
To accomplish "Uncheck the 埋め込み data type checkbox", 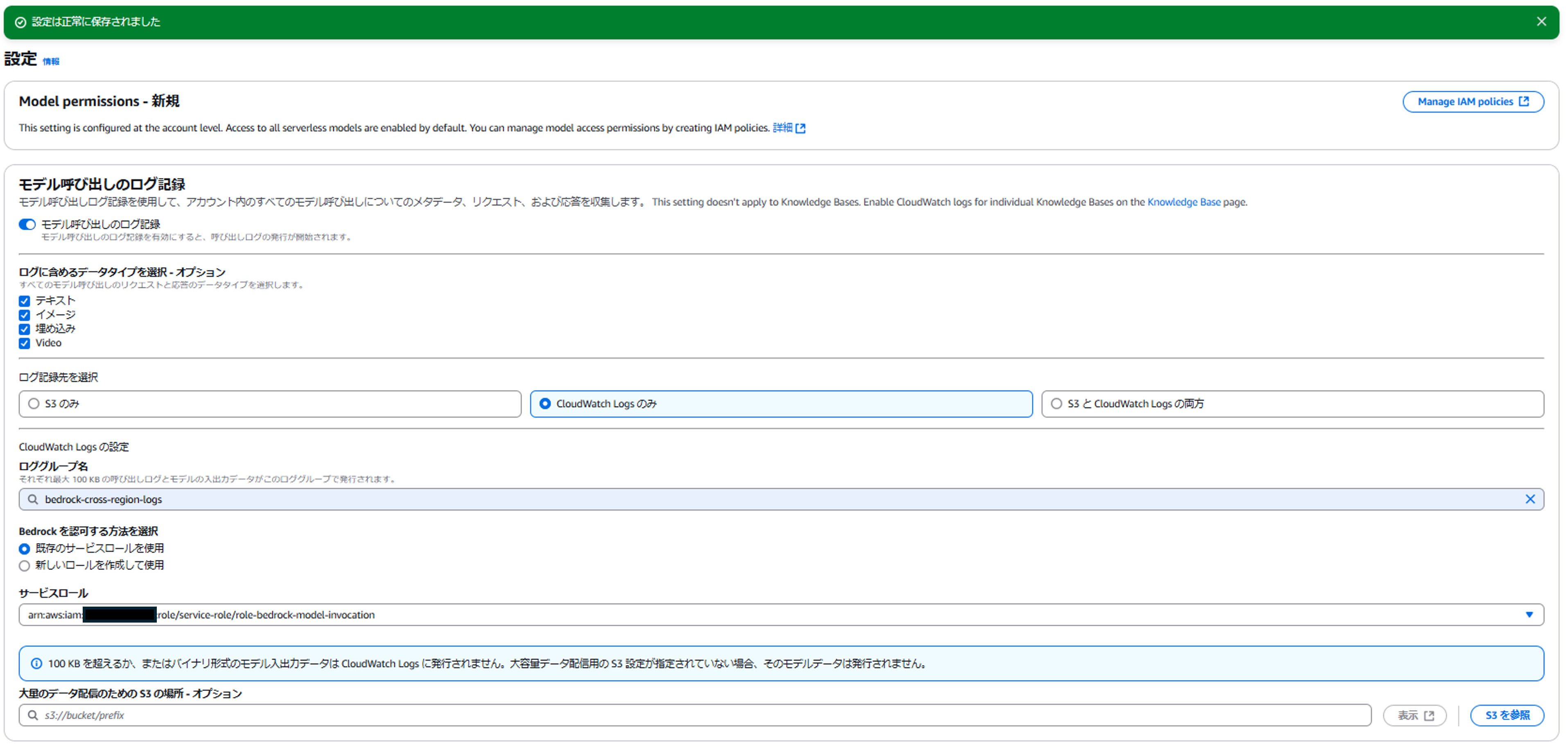I will [x=24, y=329].
